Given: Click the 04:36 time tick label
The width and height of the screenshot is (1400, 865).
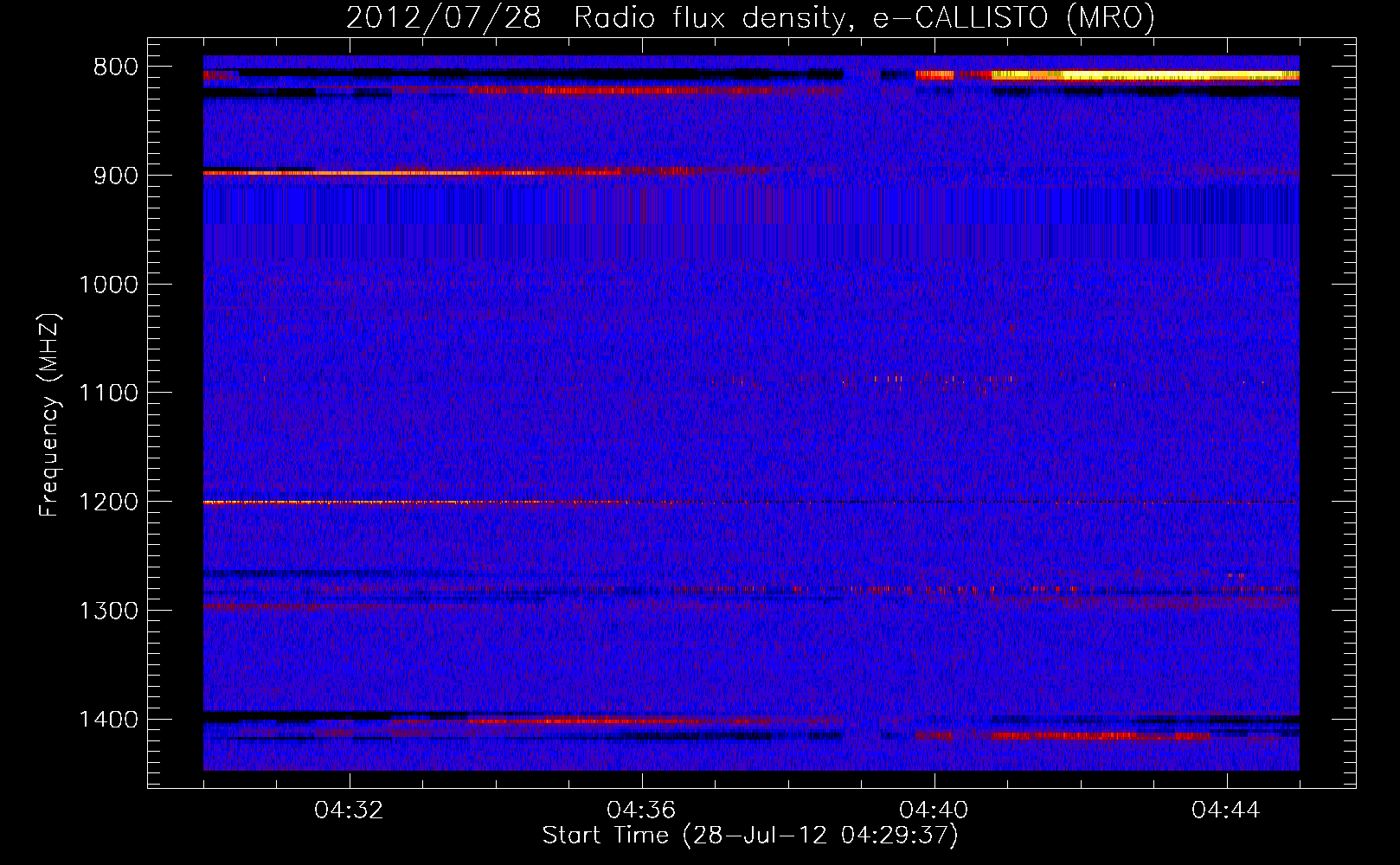Looking at the screenshot, I should click(641, 811).
